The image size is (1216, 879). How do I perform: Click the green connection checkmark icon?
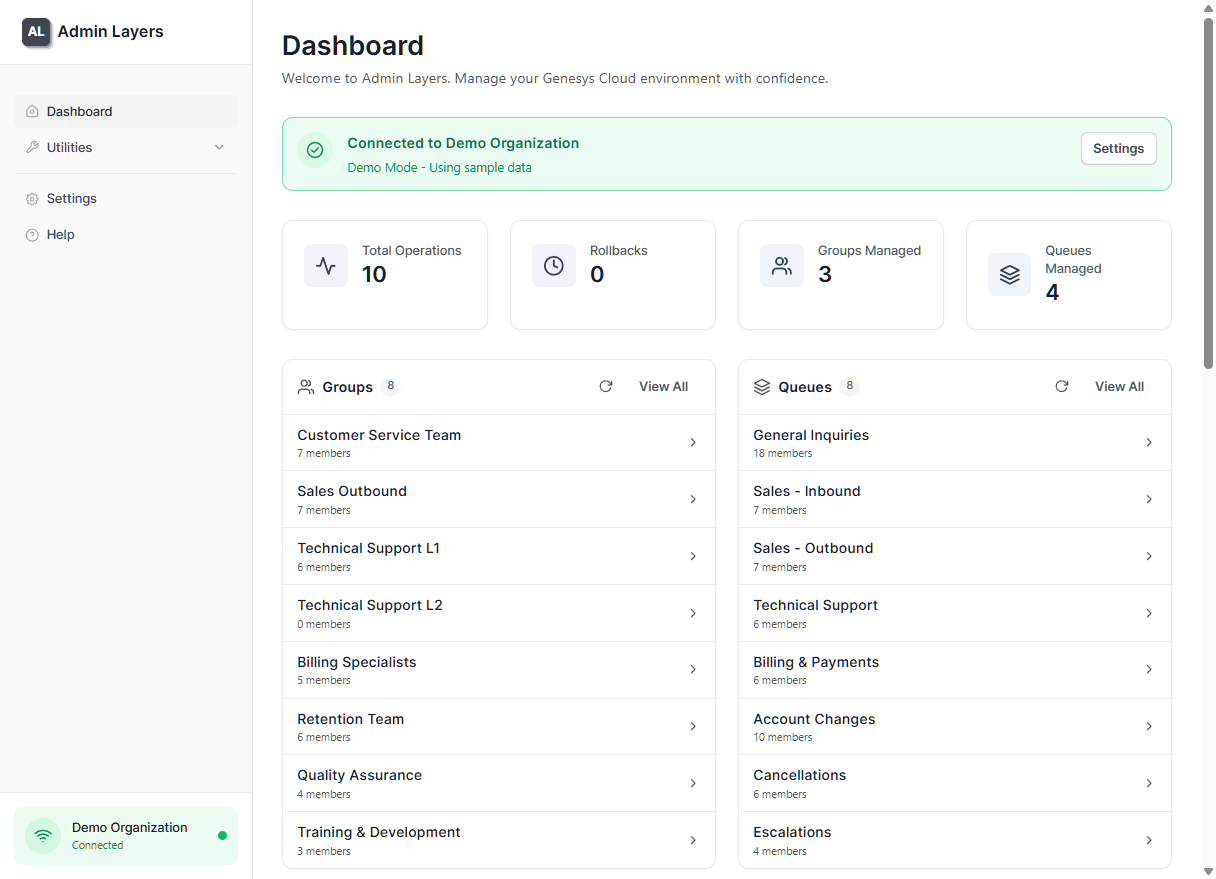tap(315, 149)
